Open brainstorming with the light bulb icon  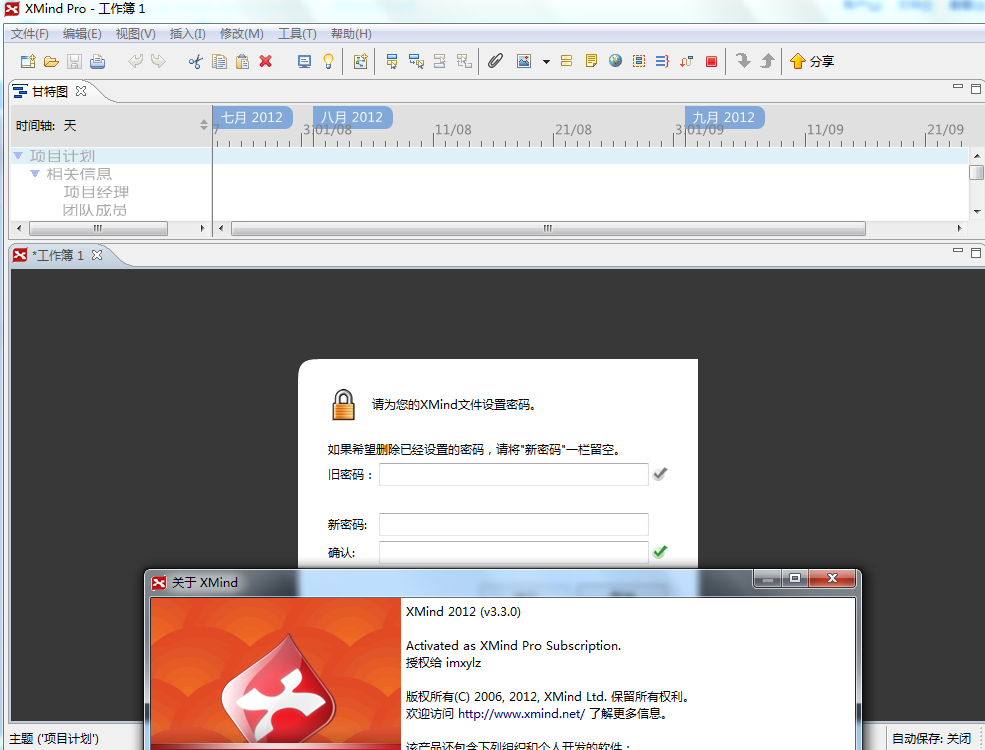328,61
